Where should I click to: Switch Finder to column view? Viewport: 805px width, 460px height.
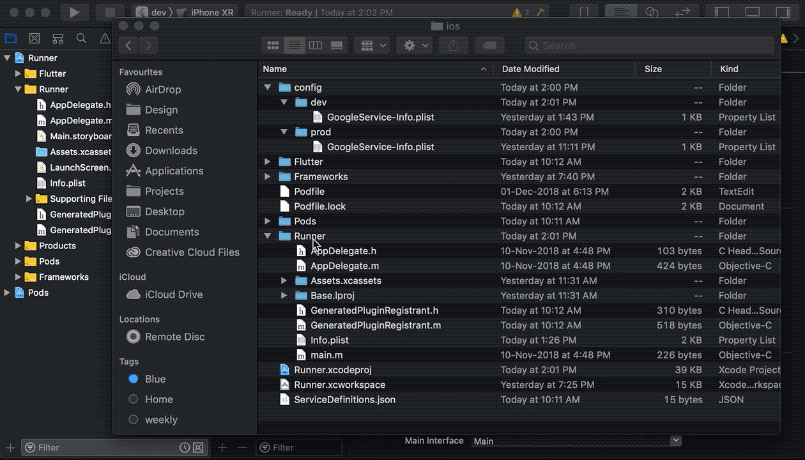[x=315, y=46]
